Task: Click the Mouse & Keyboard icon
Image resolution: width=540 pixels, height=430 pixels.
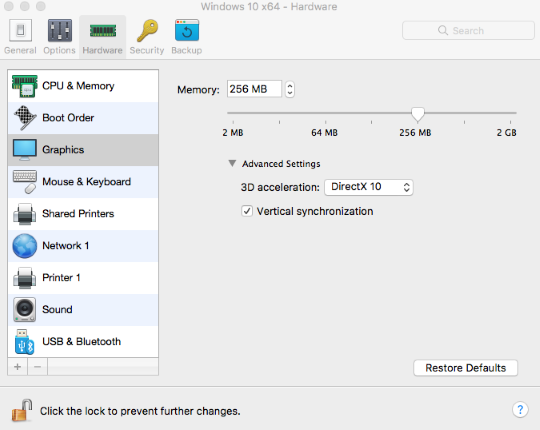Action: click(25, 181)
